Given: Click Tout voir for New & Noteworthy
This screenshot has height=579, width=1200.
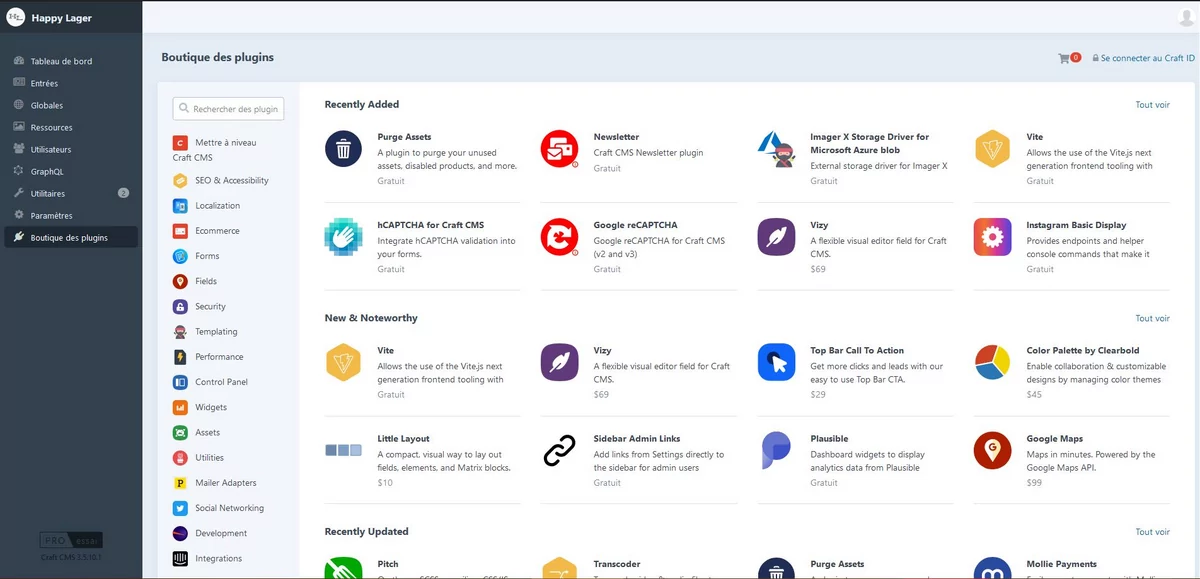Looking at the screenshot, I should [1152, 319].
